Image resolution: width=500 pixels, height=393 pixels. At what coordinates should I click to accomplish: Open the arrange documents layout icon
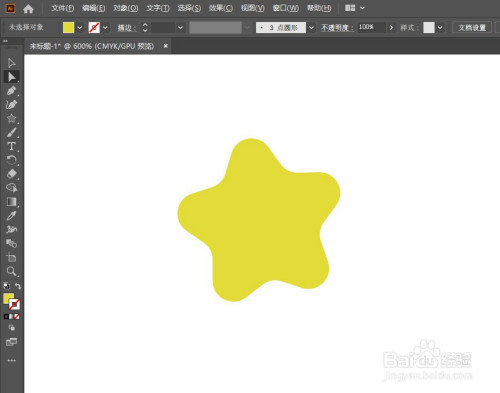[350, 8]
